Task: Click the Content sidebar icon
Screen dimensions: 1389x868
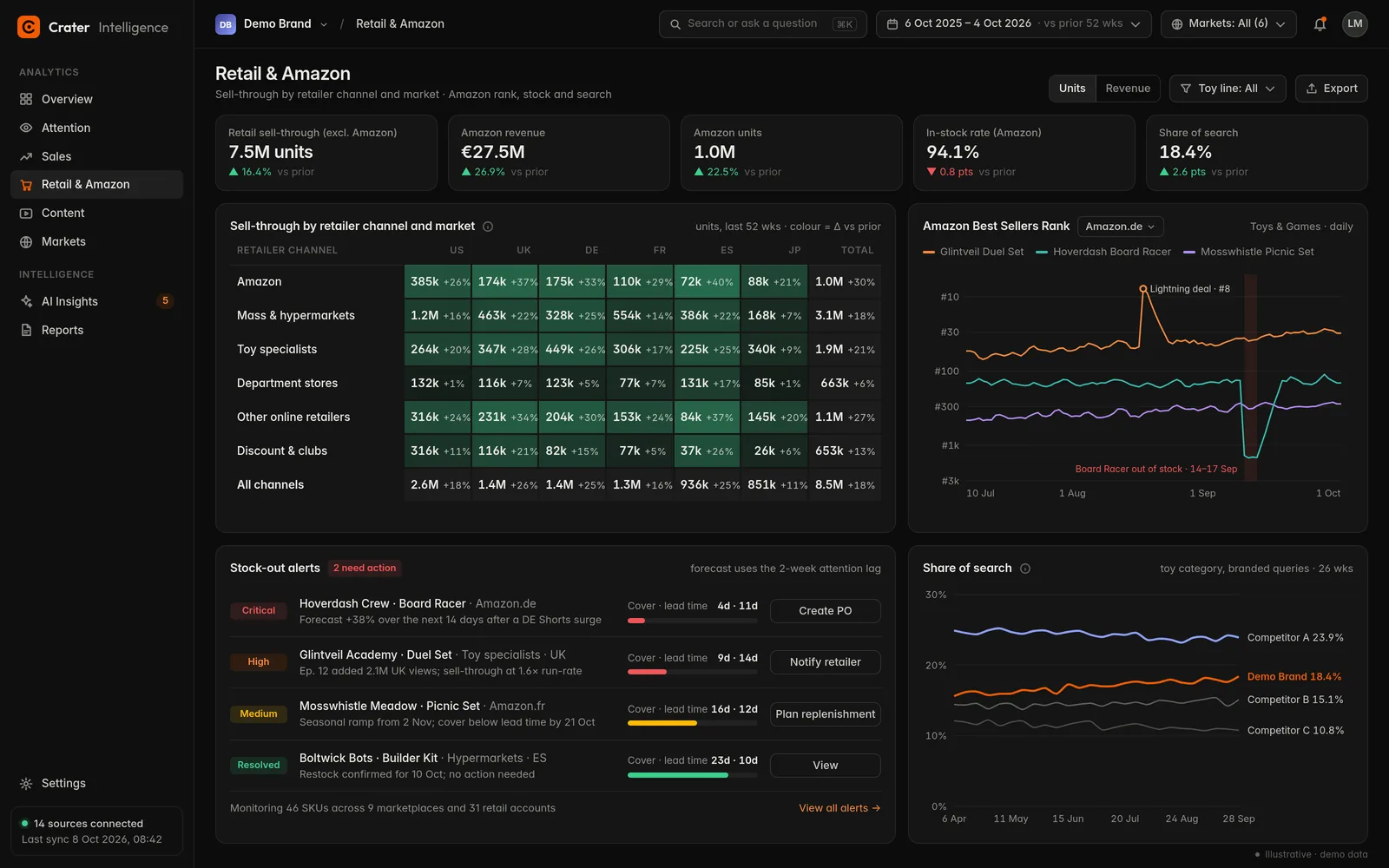Action: [x=26, y=214]
